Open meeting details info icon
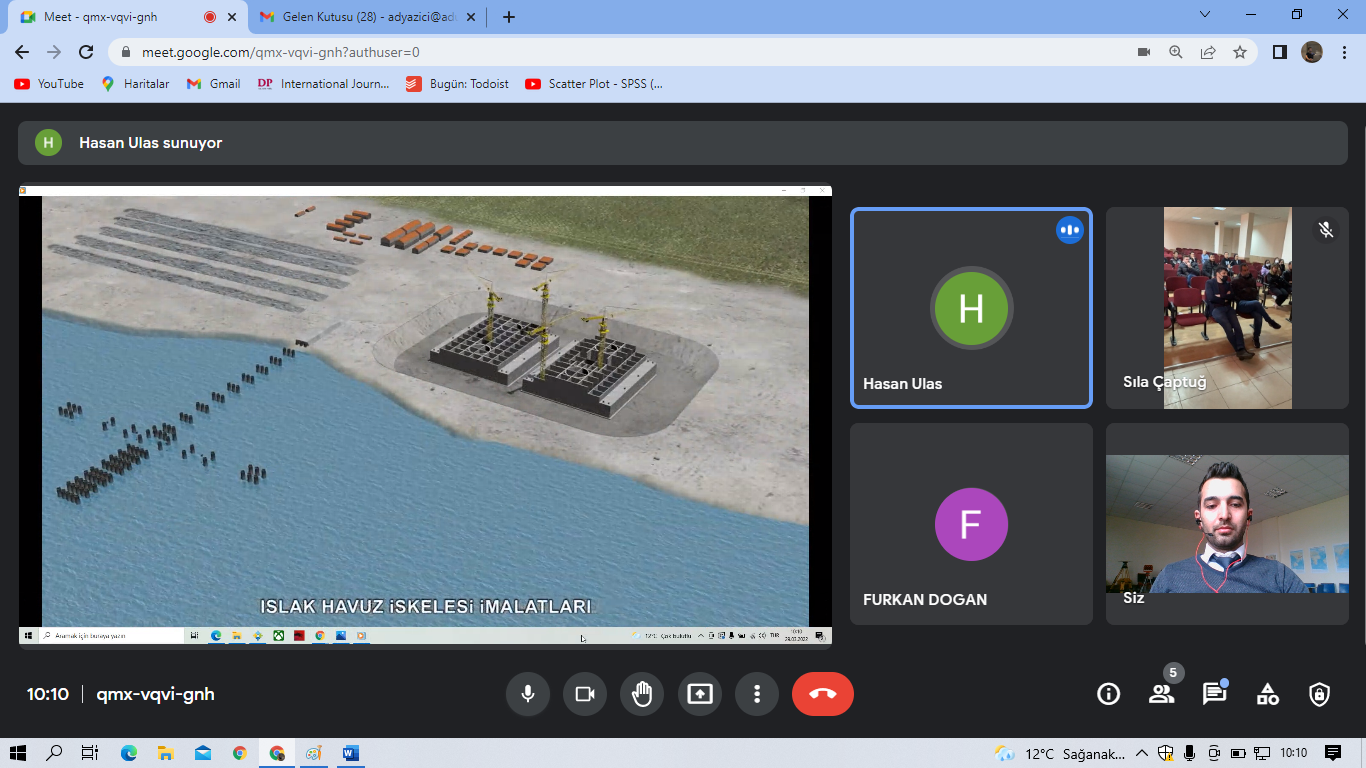Screen dimensions: 1366x768 tap(1108, 694)
